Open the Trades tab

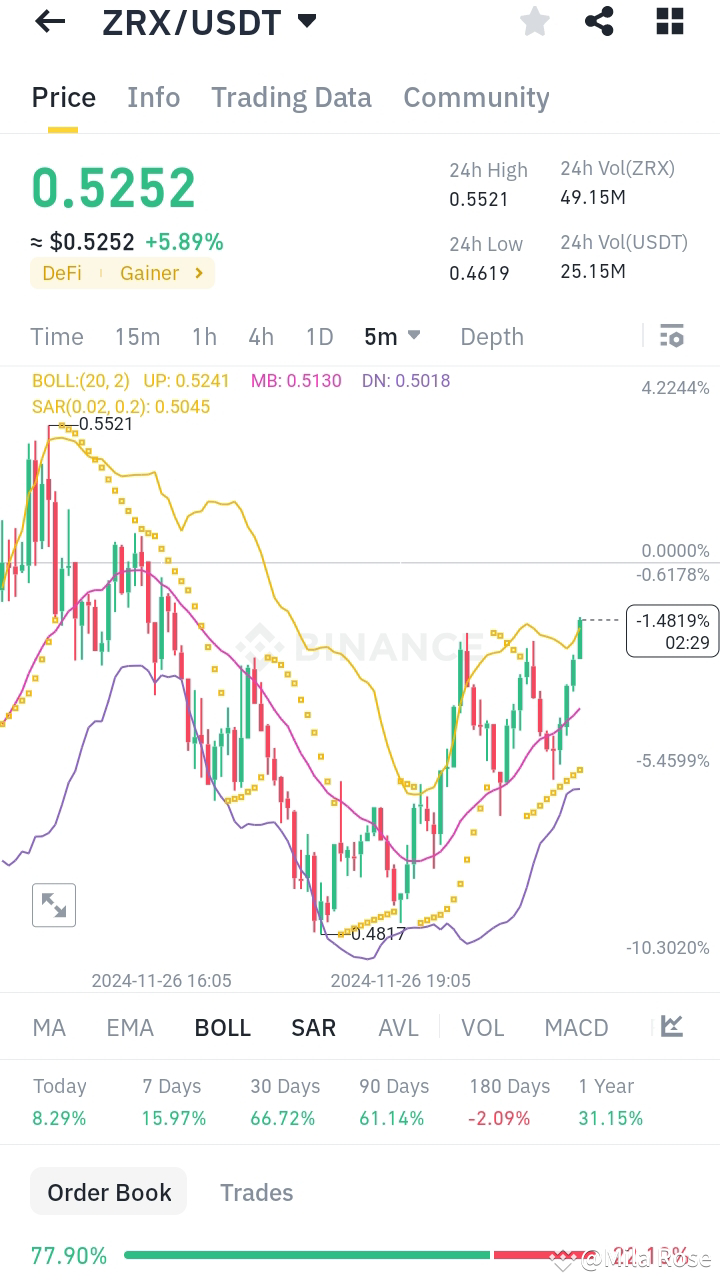click(x=257, y=1192)
